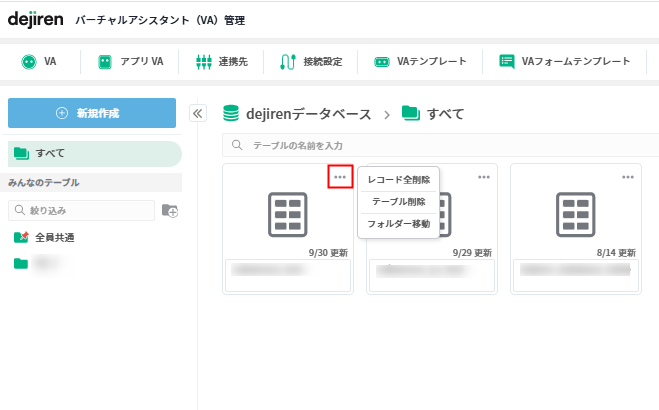Screen dimensions: 659x410
Task: Click the dejiren logo
Action: (36, 19)
